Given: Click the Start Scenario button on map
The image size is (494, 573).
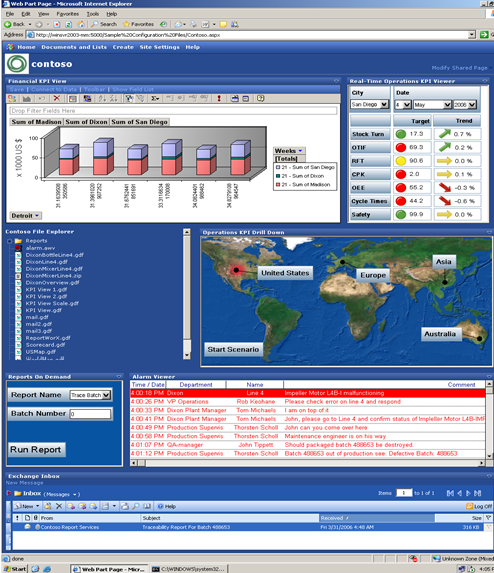Looking at the screenshot, I should (233, 349).
